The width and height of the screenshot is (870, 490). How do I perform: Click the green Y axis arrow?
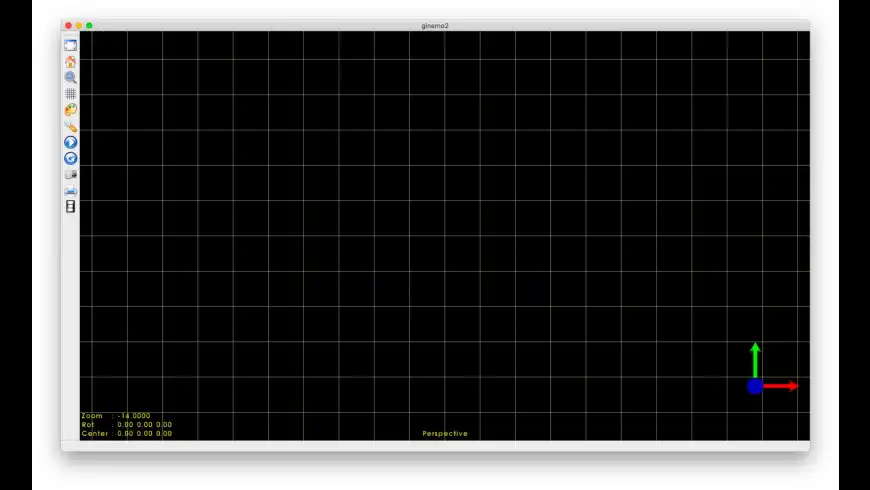(755, 360)
